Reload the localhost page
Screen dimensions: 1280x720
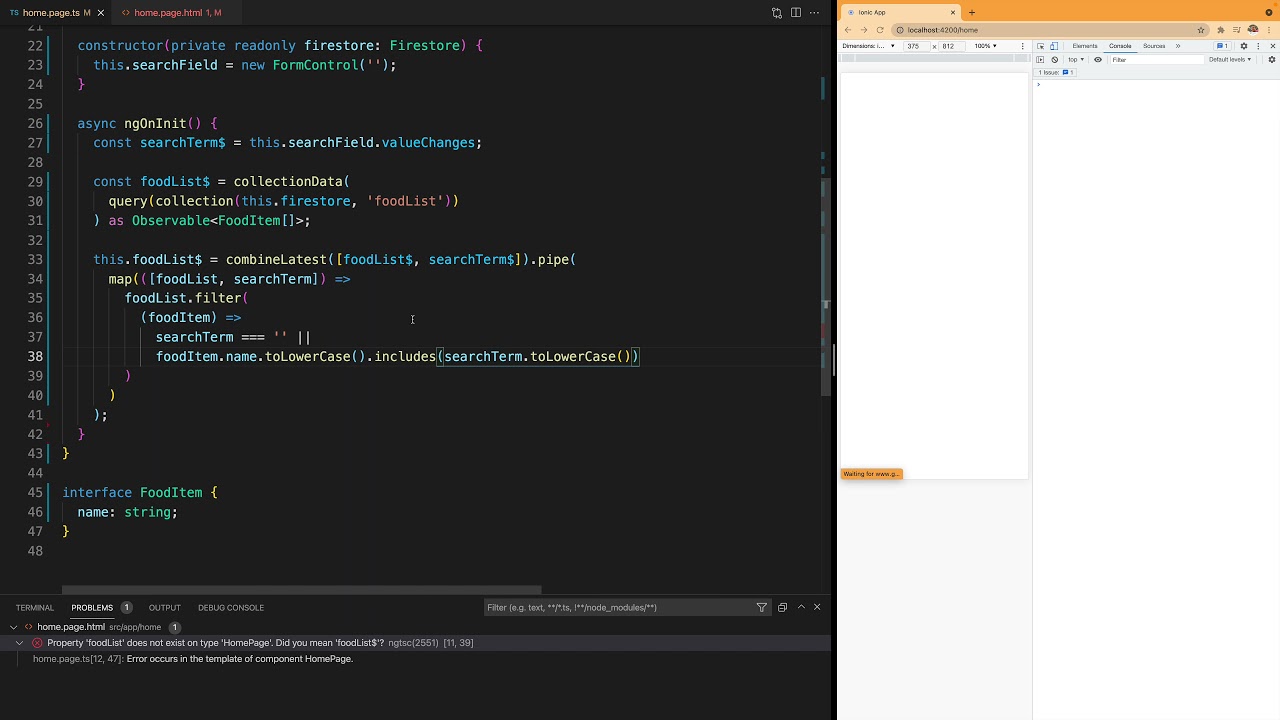[x=880, y=30]
